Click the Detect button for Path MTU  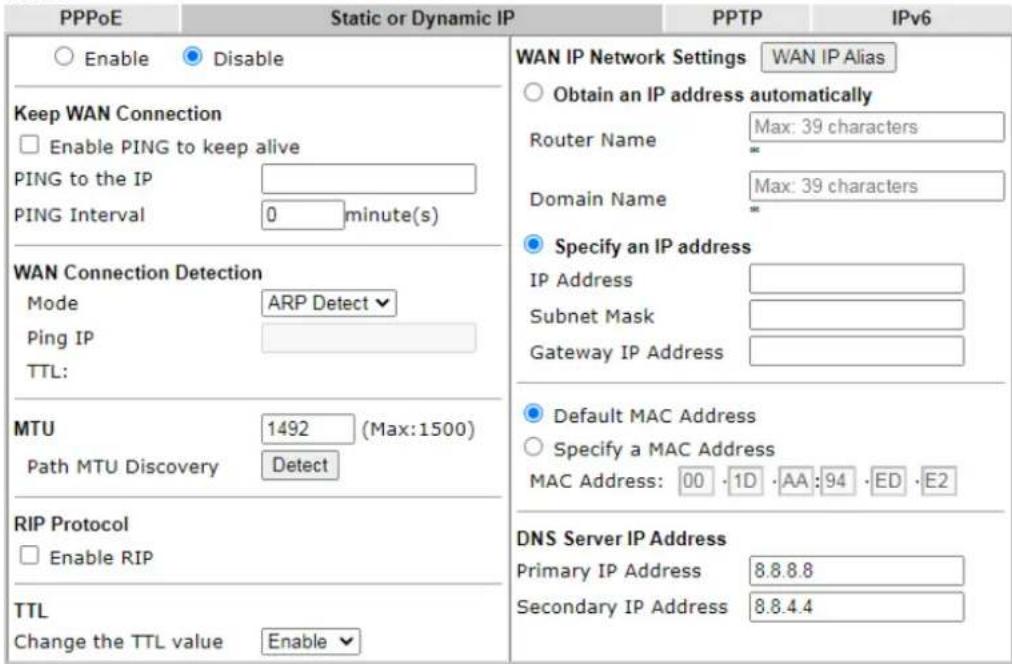(300, 465)
